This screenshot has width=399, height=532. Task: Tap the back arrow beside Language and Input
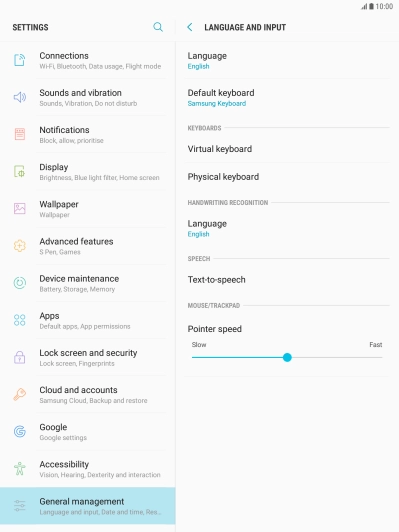pyautogui.click(x=190, y=27)
